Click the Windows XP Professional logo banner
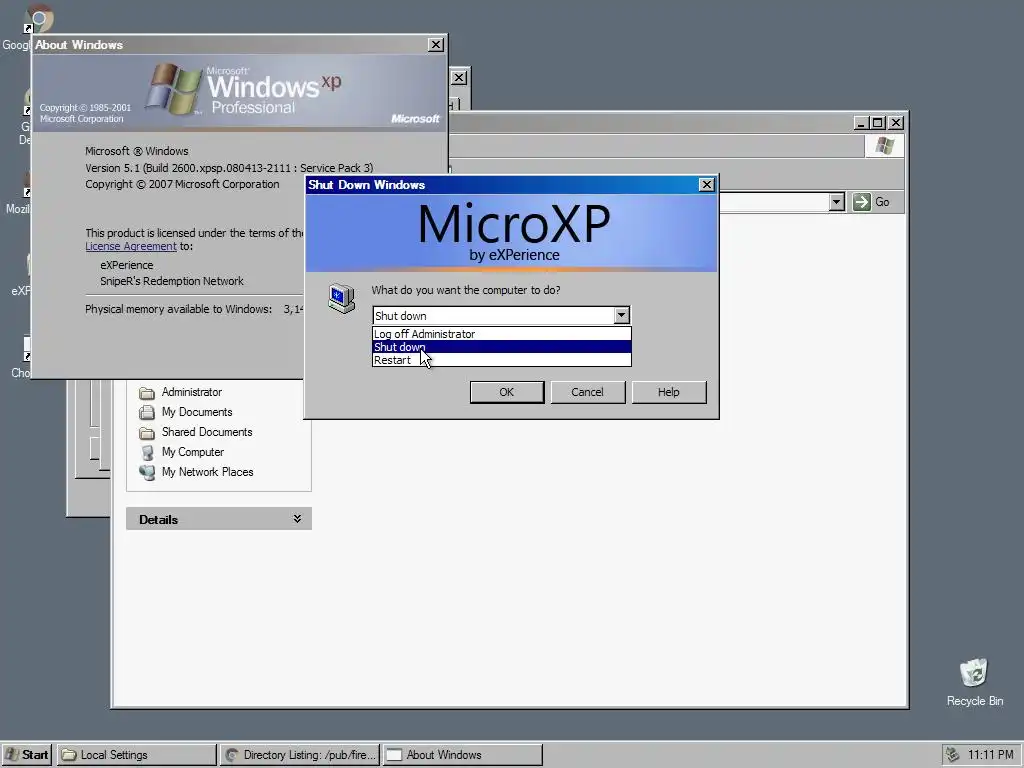 240,92
